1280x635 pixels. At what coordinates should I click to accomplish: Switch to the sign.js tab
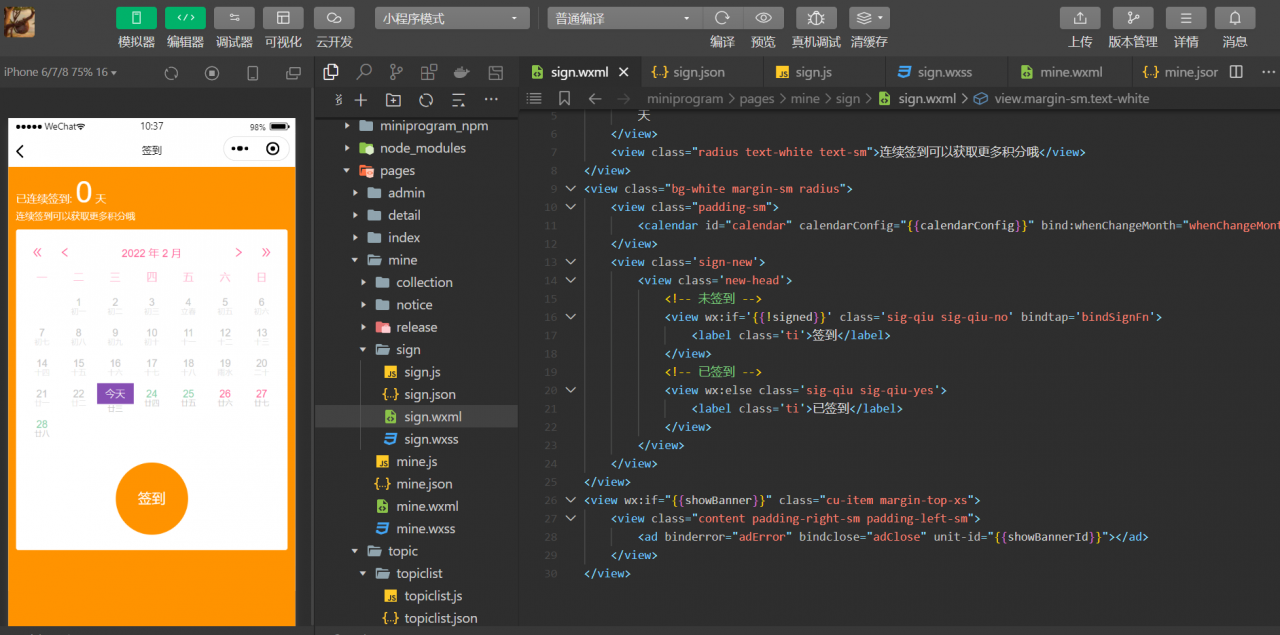click(x=812, y=72)
